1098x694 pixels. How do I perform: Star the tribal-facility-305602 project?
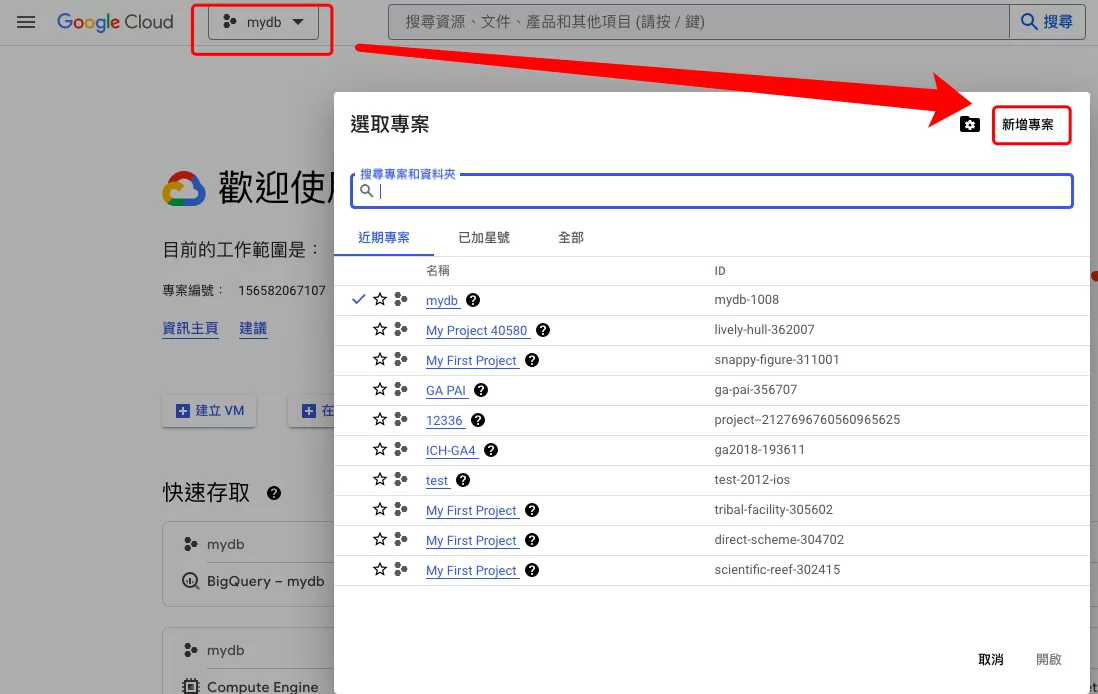coord(380,510)
